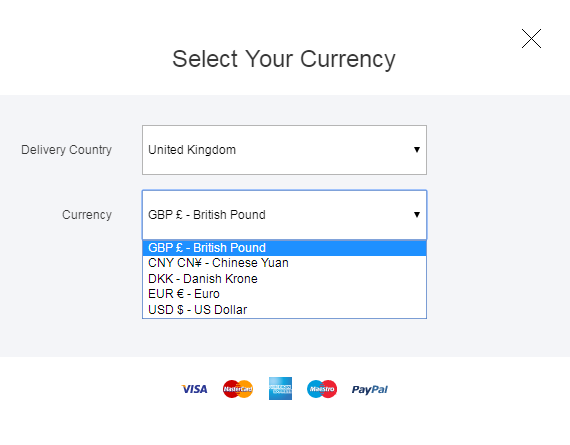Close the Select Your Currency dialog
This screenshot has width=570, height=445.
click(531, 39)
